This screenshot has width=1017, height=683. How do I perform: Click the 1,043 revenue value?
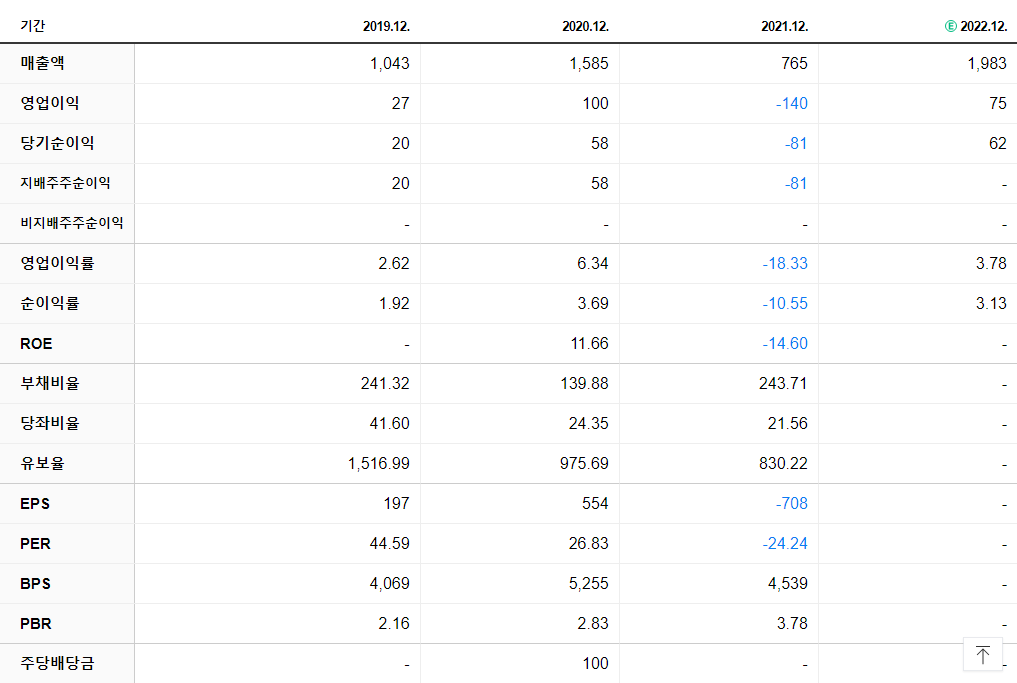click(x=389, y=64)
